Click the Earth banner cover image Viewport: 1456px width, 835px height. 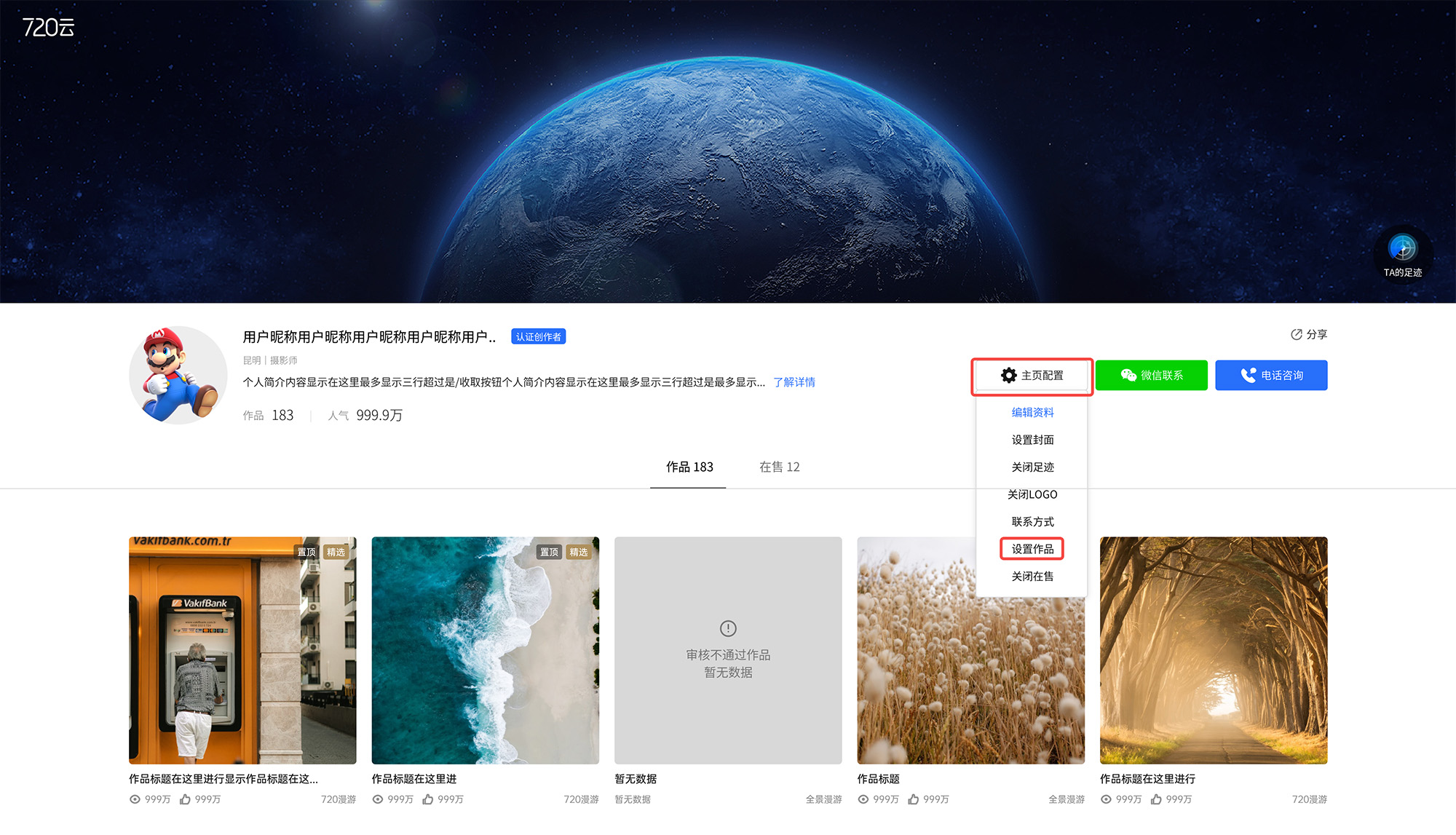coord(728,151)
